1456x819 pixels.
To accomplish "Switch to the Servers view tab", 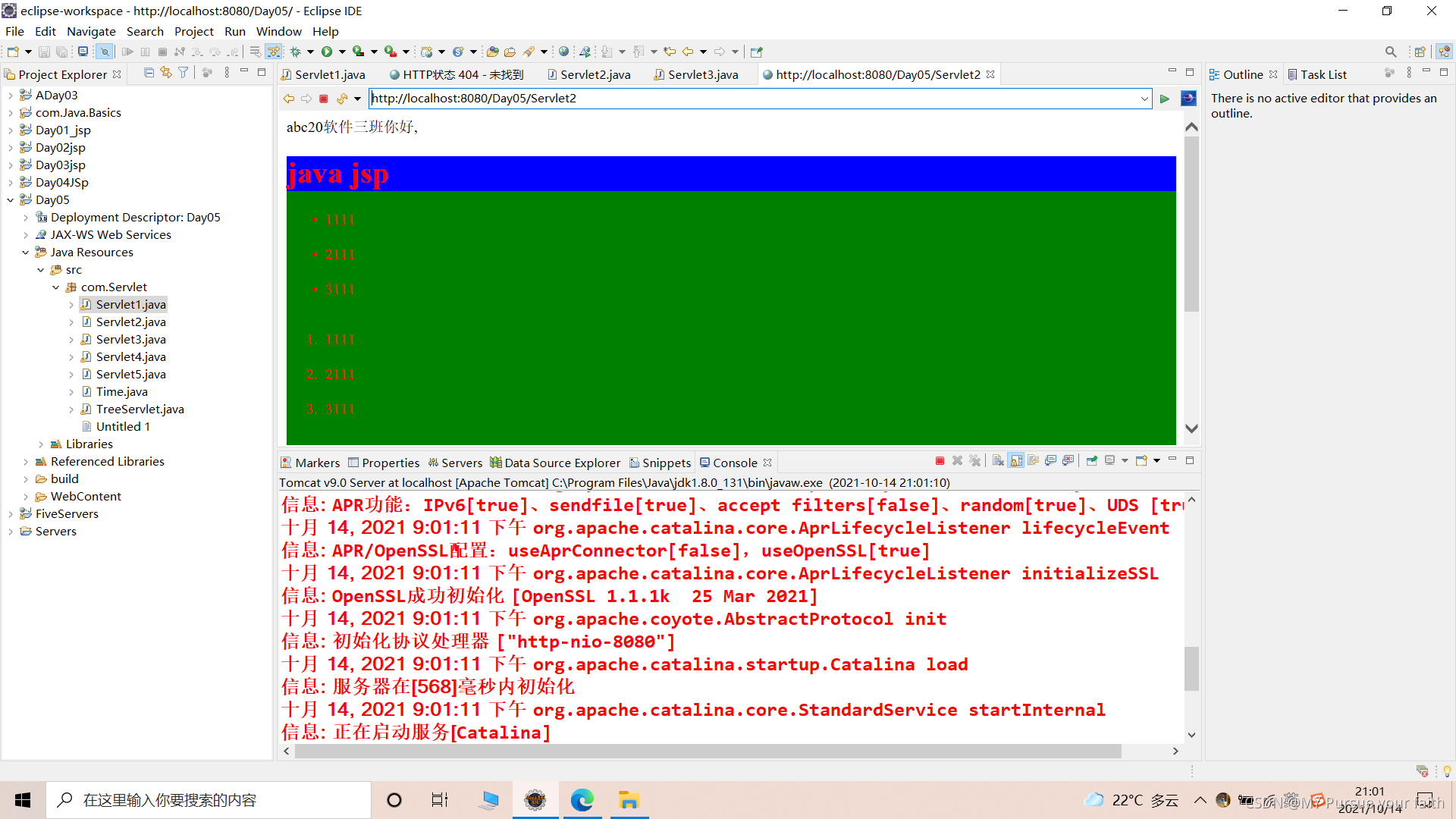I will tap(461, 463).
